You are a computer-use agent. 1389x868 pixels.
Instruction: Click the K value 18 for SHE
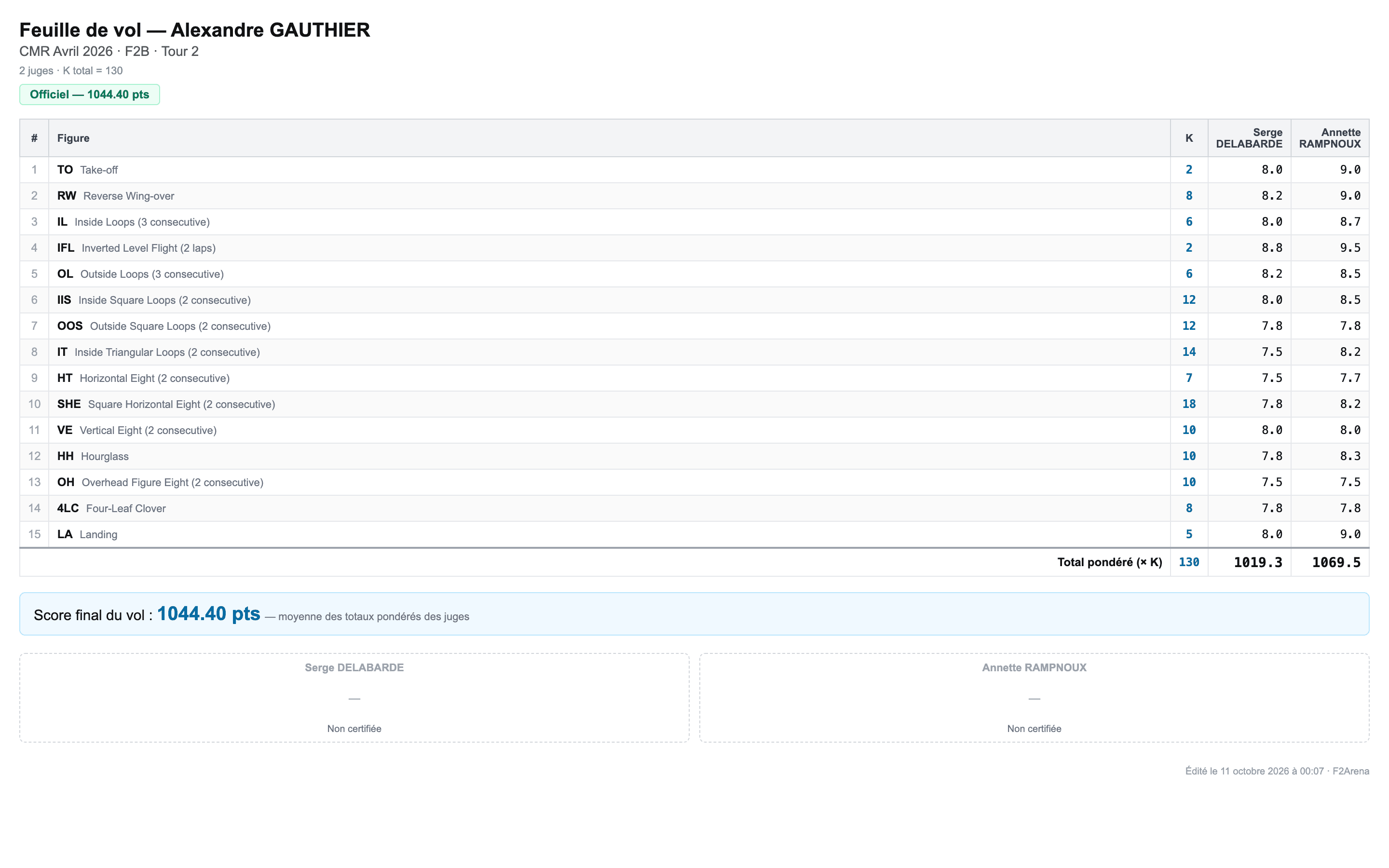(1189, 404)
